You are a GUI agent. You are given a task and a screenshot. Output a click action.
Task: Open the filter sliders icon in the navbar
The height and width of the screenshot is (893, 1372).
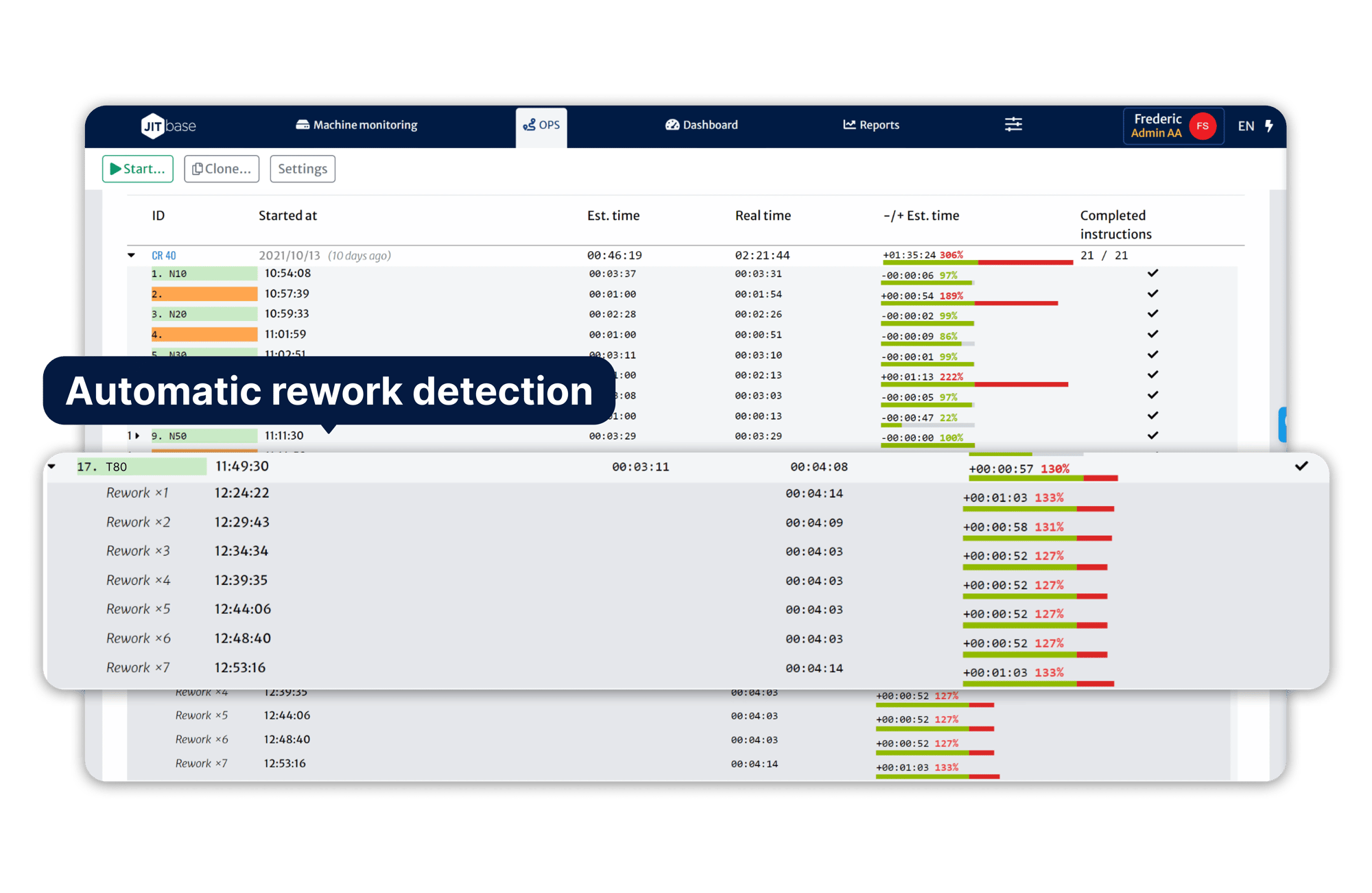(1013, 124)
